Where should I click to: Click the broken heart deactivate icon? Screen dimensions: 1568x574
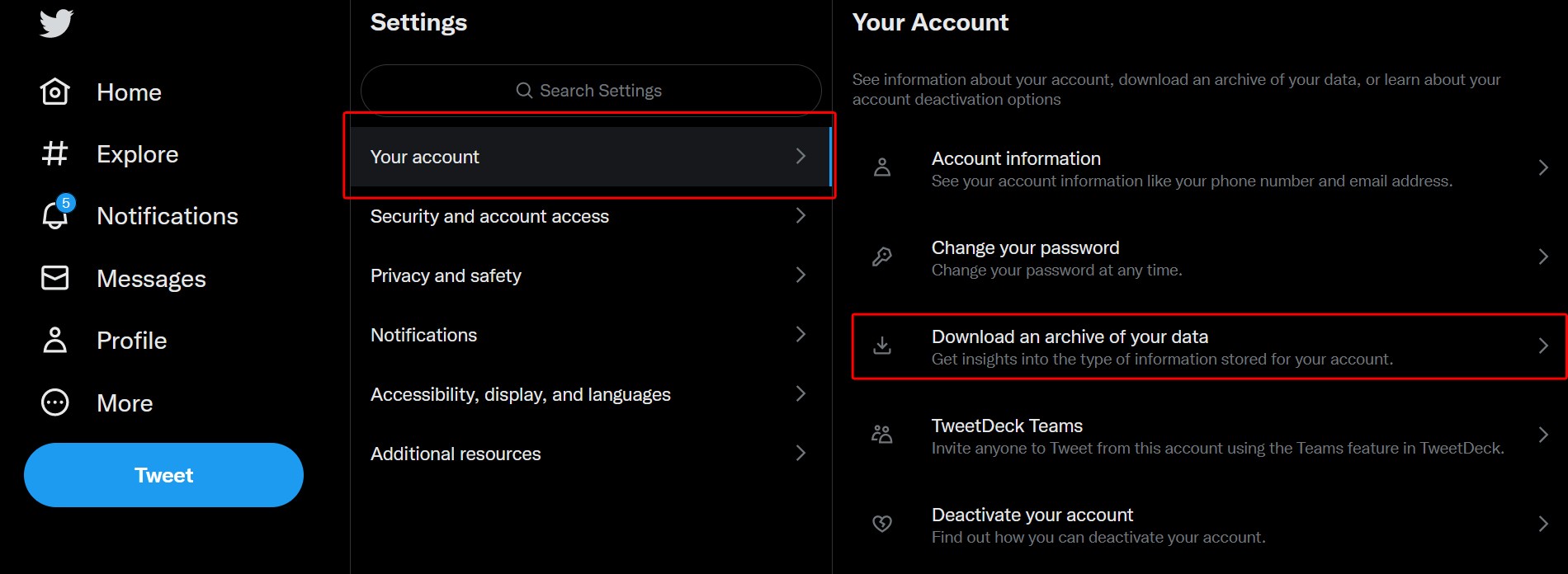coord(882,524)
